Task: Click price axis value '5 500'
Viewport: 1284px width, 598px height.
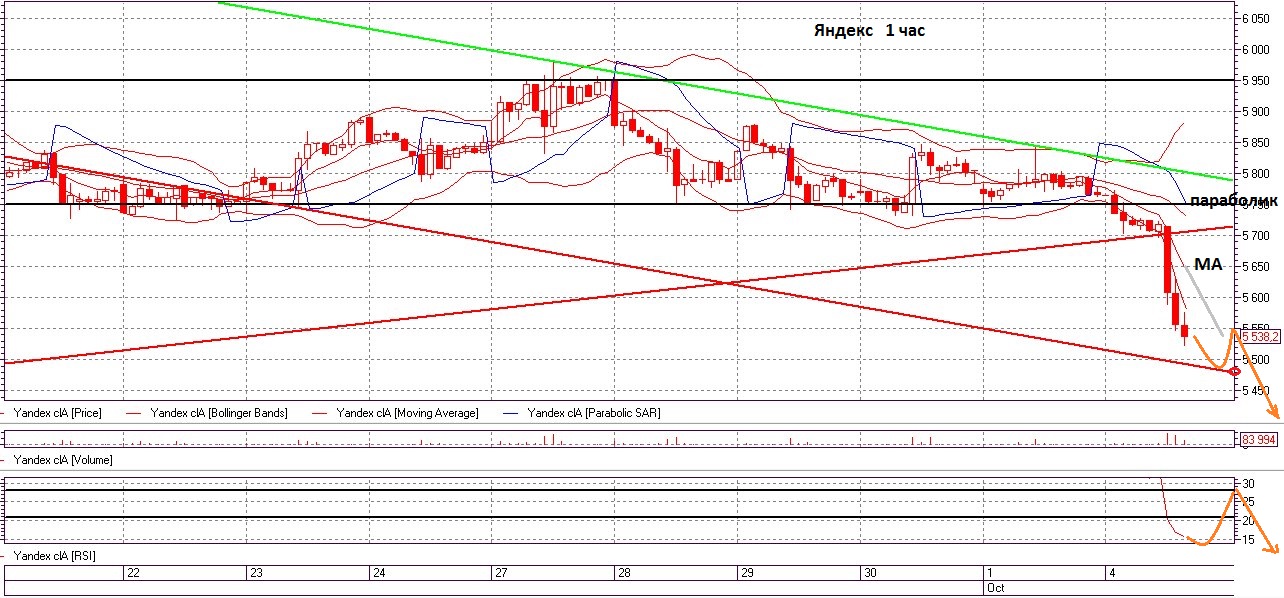Action: click(x=1256, y=360)
